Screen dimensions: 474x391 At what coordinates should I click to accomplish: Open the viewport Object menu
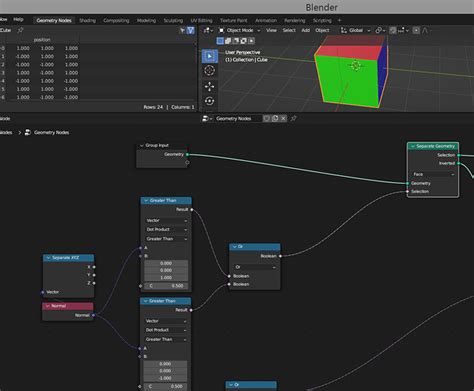click(322, 30)
